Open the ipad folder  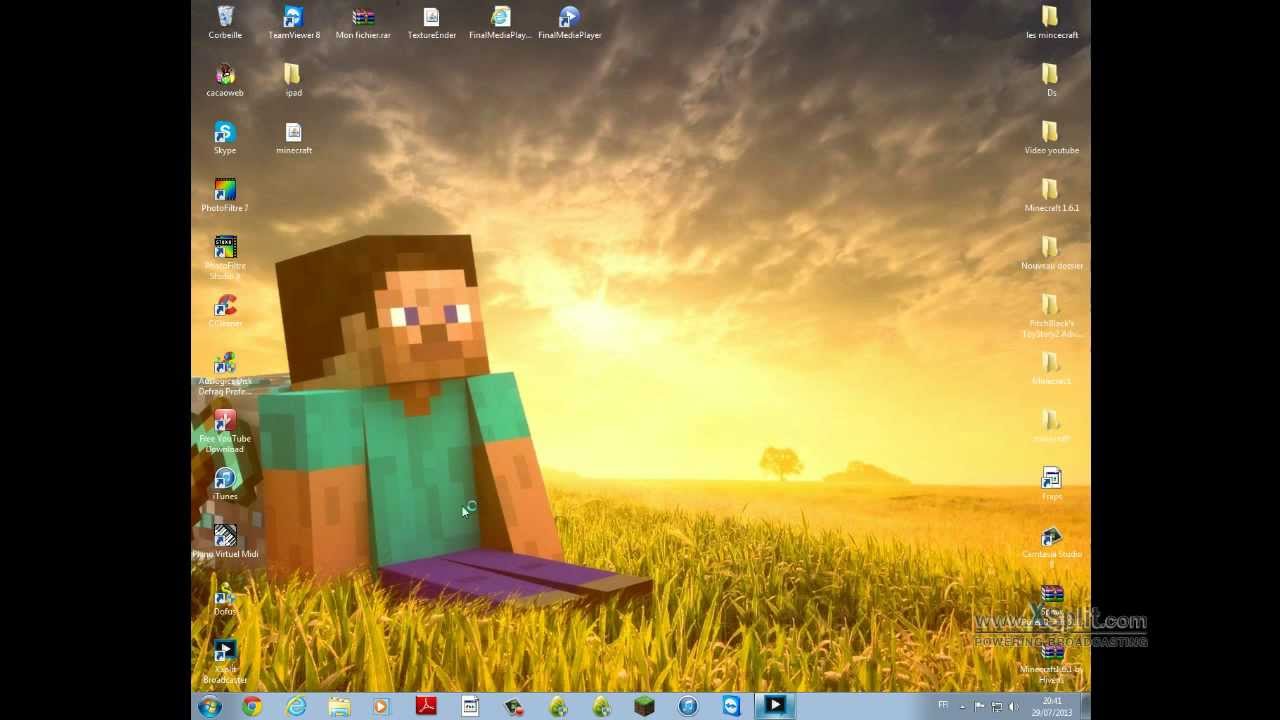[293, 81]
